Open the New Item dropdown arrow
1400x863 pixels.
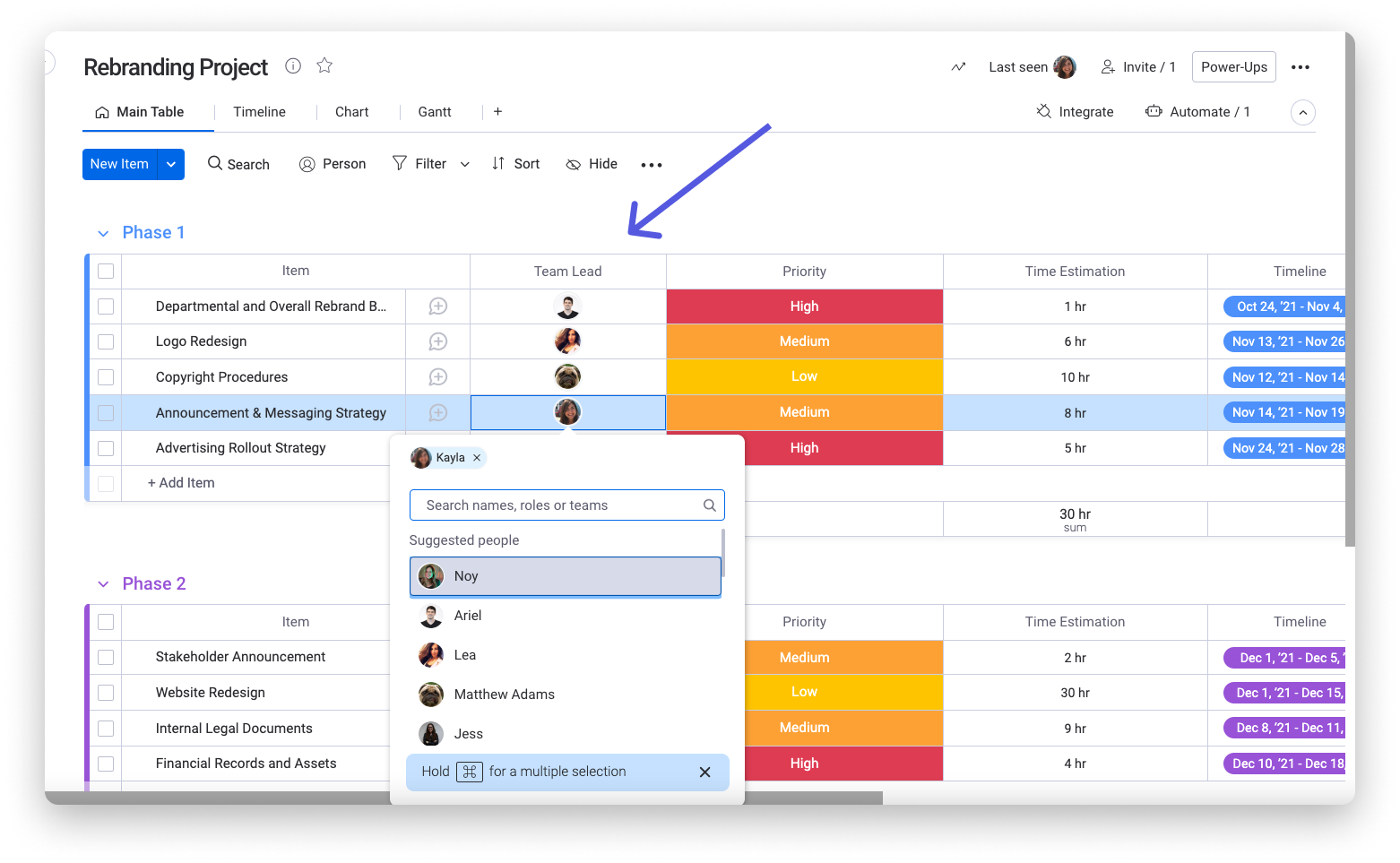(171, 164)
